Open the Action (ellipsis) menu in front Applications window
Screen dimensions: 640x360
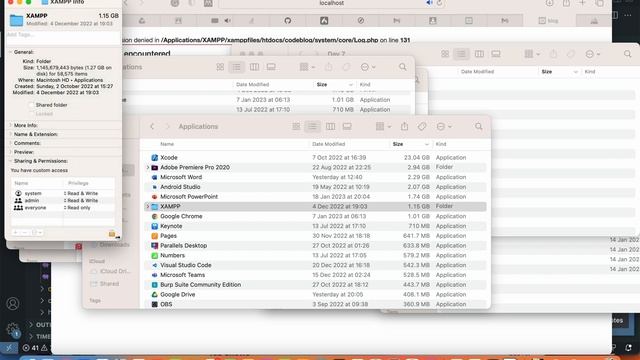(444, 127)
